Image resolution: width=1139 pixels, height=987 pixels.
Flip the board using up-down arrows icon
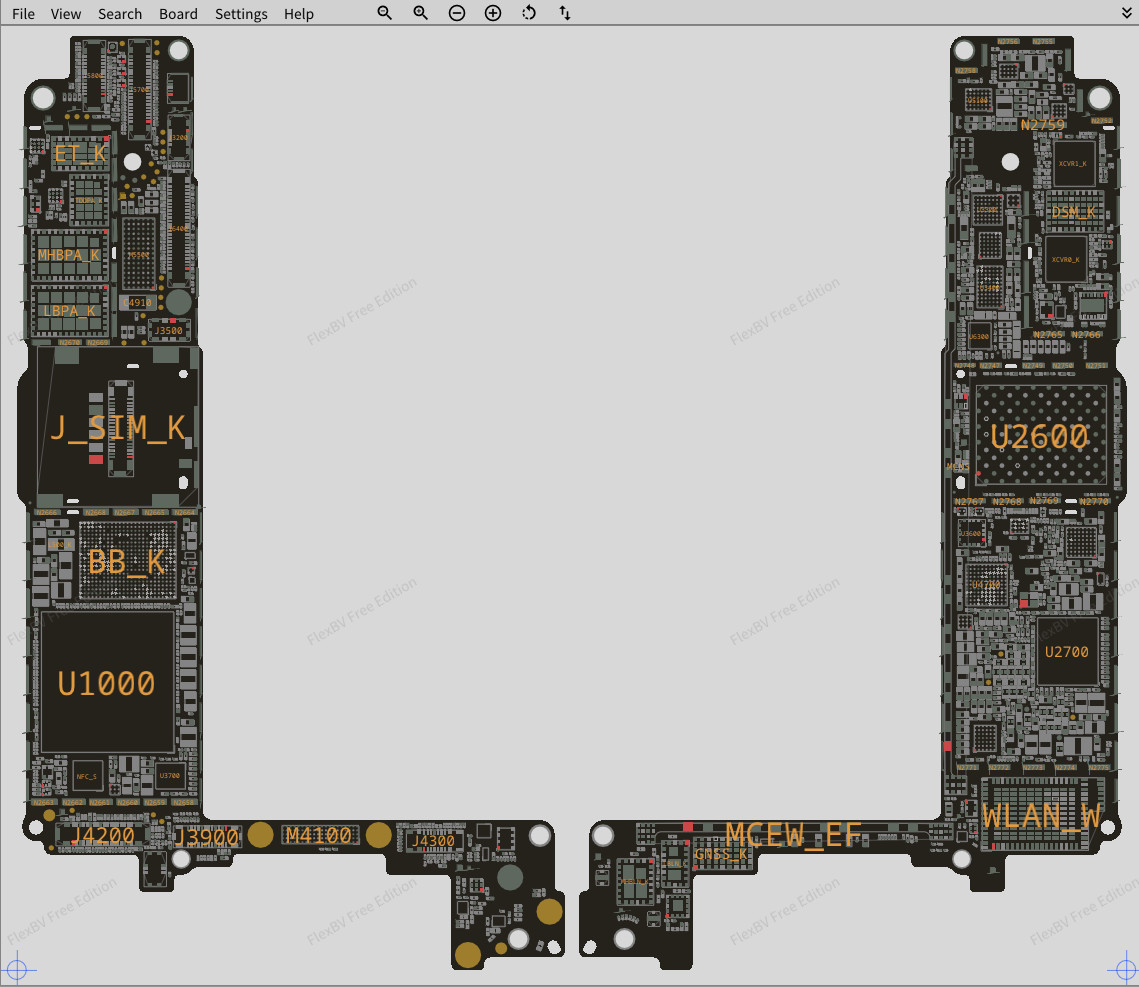tap(565, 13)
